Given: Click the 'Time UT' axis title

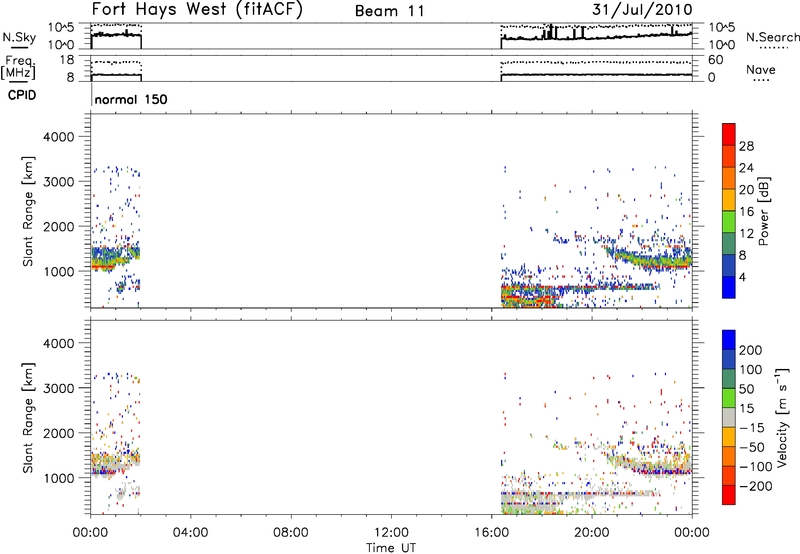Looking at the screenshot, I should point(391,548).
